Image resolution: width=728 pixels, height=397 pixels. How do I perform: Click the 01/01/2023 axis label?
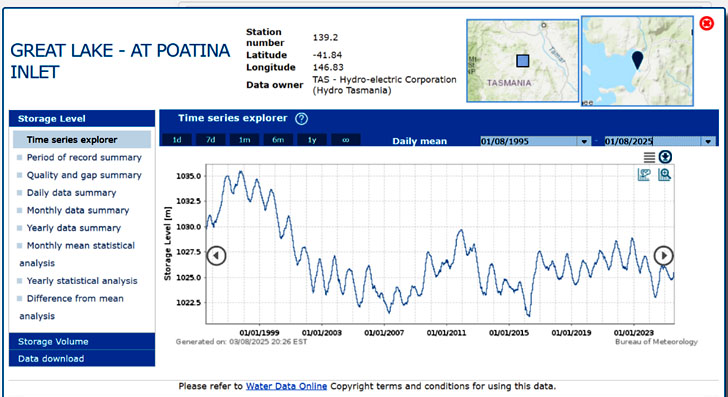point(634,333)
